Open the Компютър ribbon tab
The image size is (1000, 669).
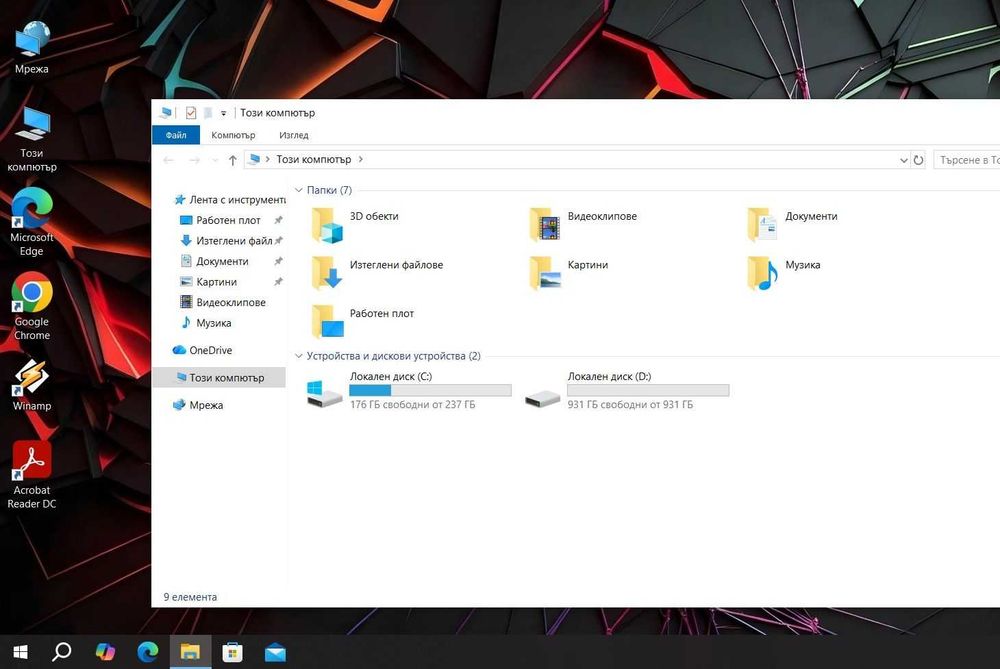(x=233, y=135)
